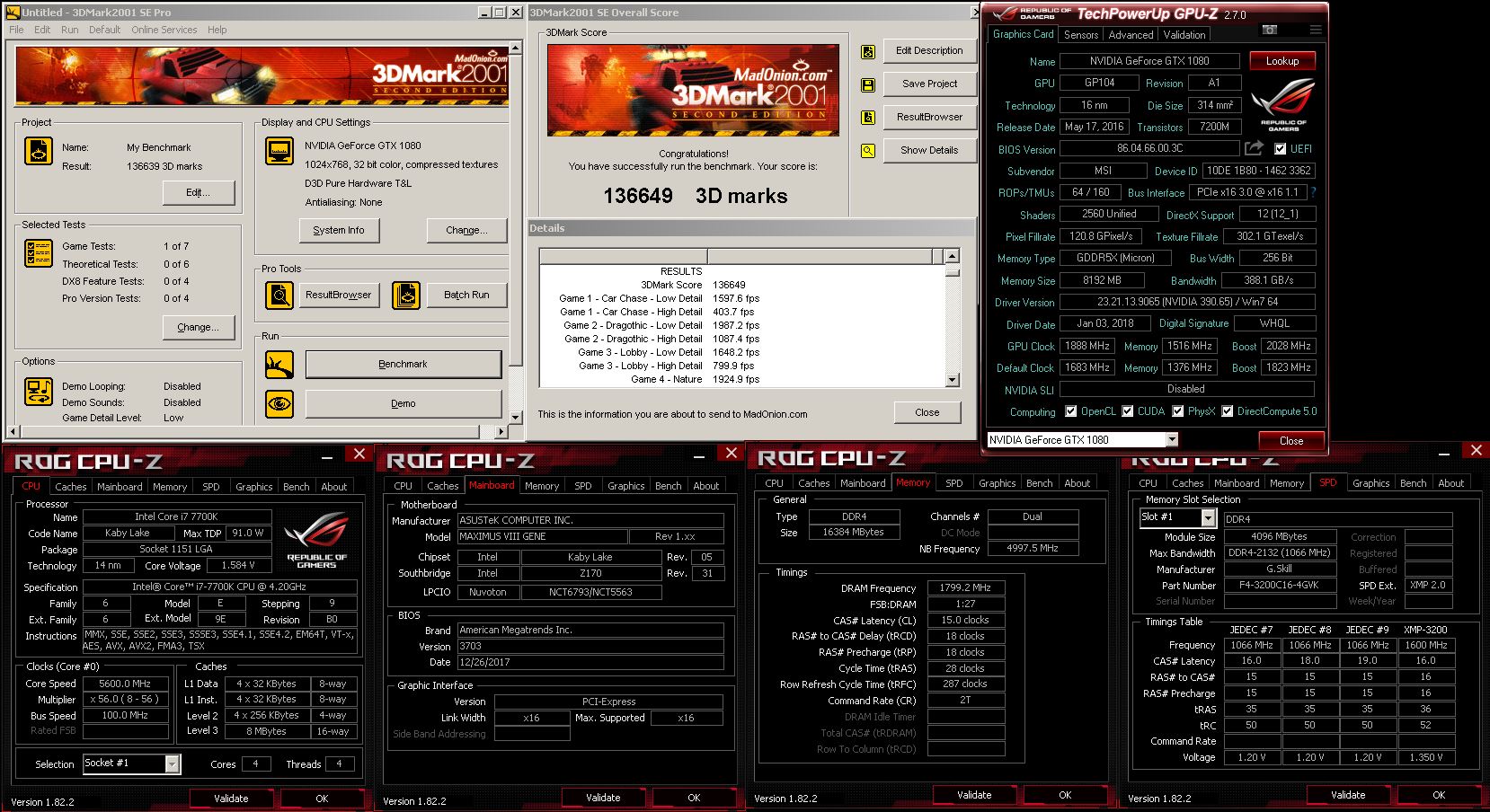The width and height of the screenshot is (1490, 812).
Task: Click OK in the CPU-Z SPD window
Action: pos(1439,795)
